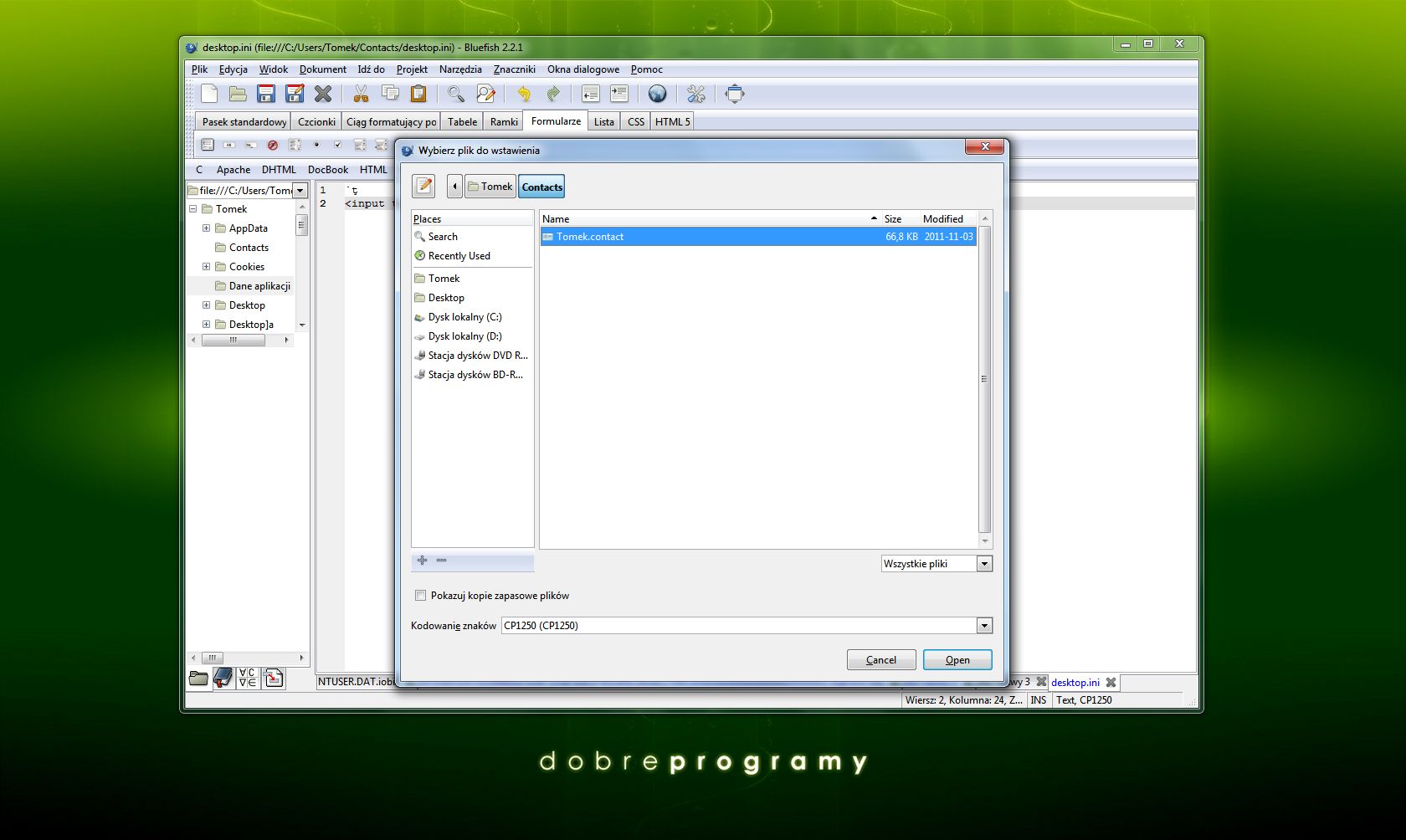Click the add bookmark plus icon under Places
Viewport: 1406px width, 840px height.
(422, 561)
